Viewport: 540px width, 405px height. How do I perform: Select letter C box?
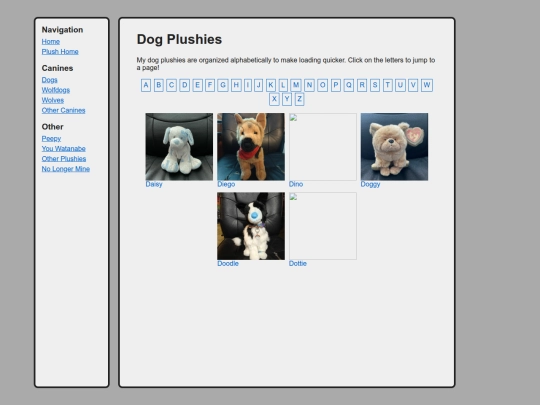point(172,85)
